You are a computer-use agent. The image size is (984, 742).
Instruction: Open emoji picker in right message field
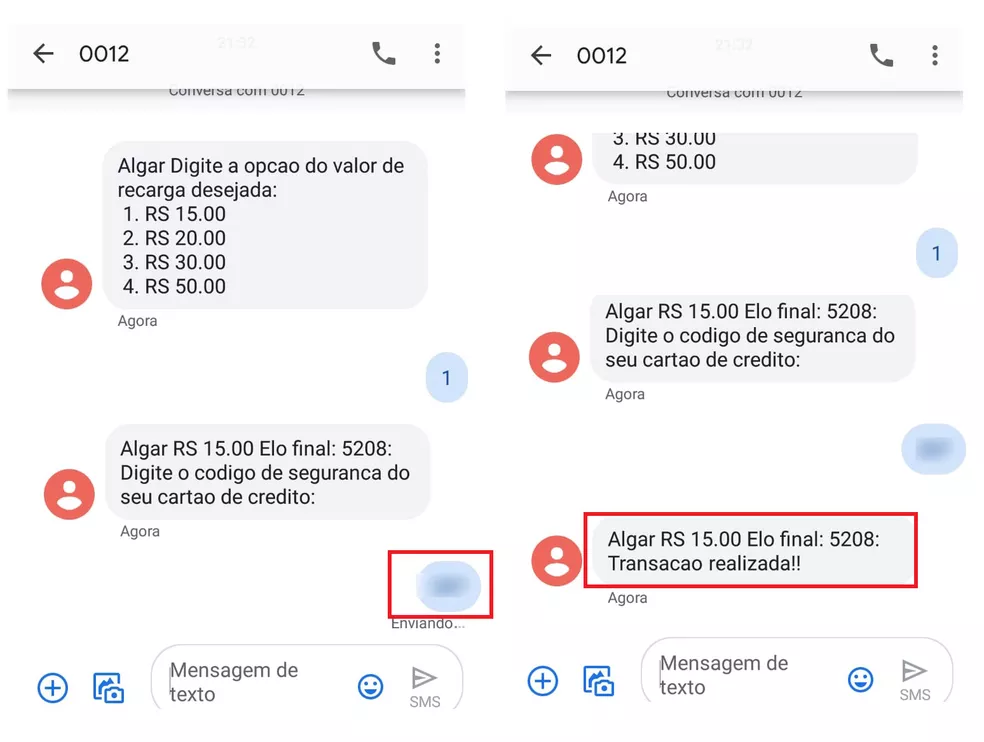[860, 679]
